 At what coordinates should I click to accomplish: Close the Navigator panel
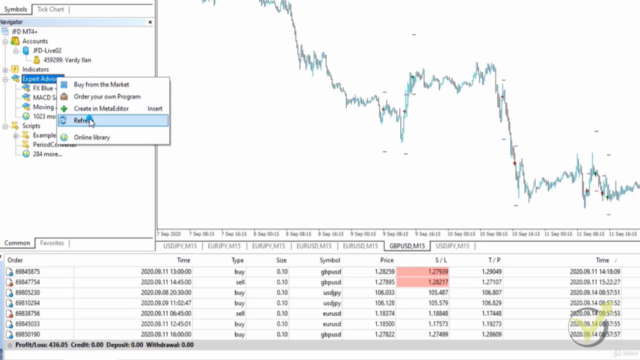click(150, 22)
